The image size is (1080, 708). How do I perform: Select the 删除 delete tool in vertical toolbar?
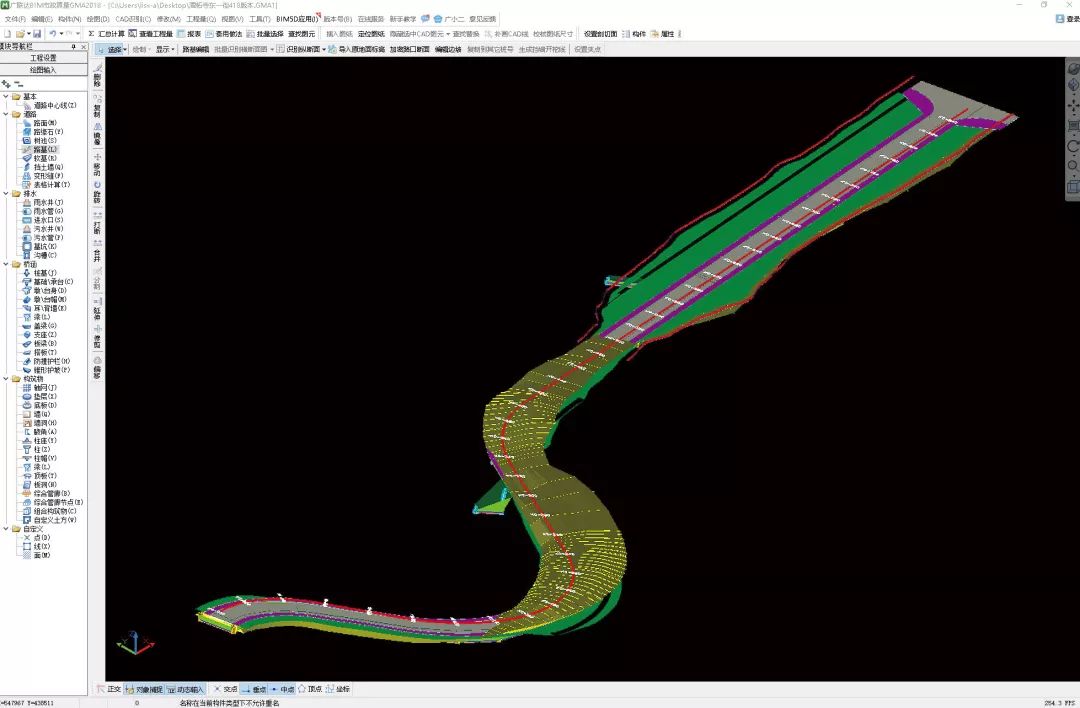[x=97, y=78]
